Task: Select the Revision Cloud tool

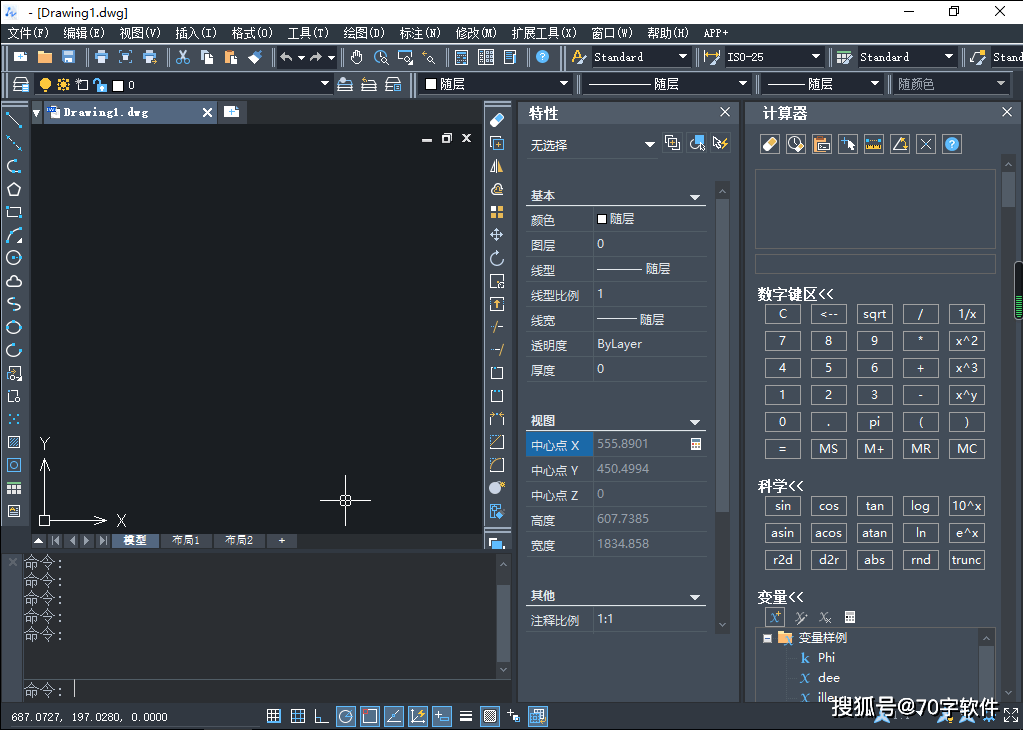Action: (14, 281)
